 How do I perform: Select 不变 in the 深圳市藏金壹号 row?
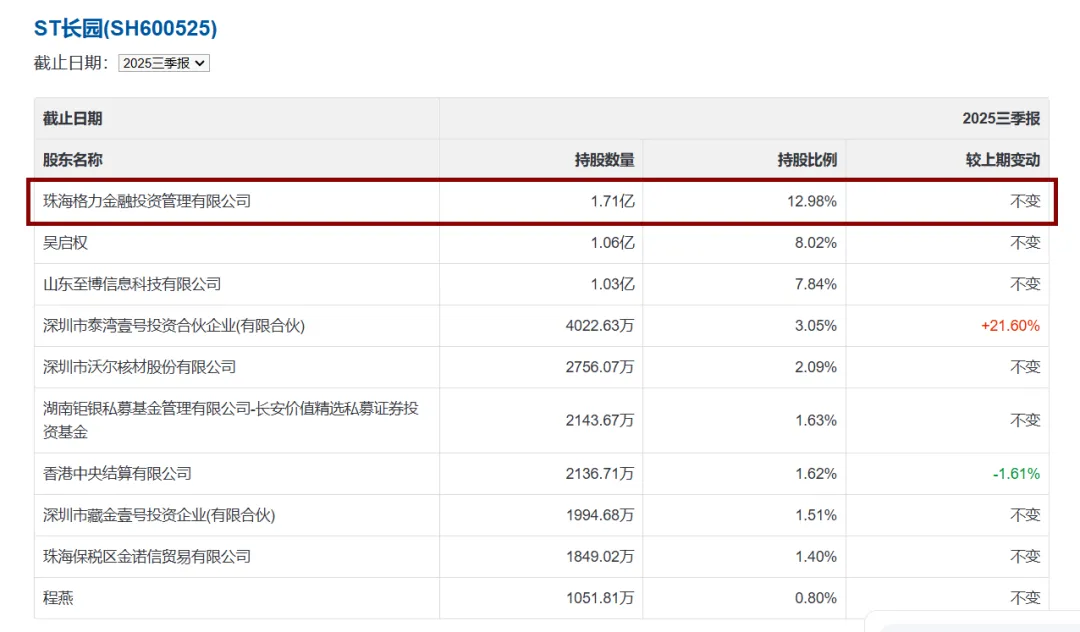click(x=1025, y=515)
